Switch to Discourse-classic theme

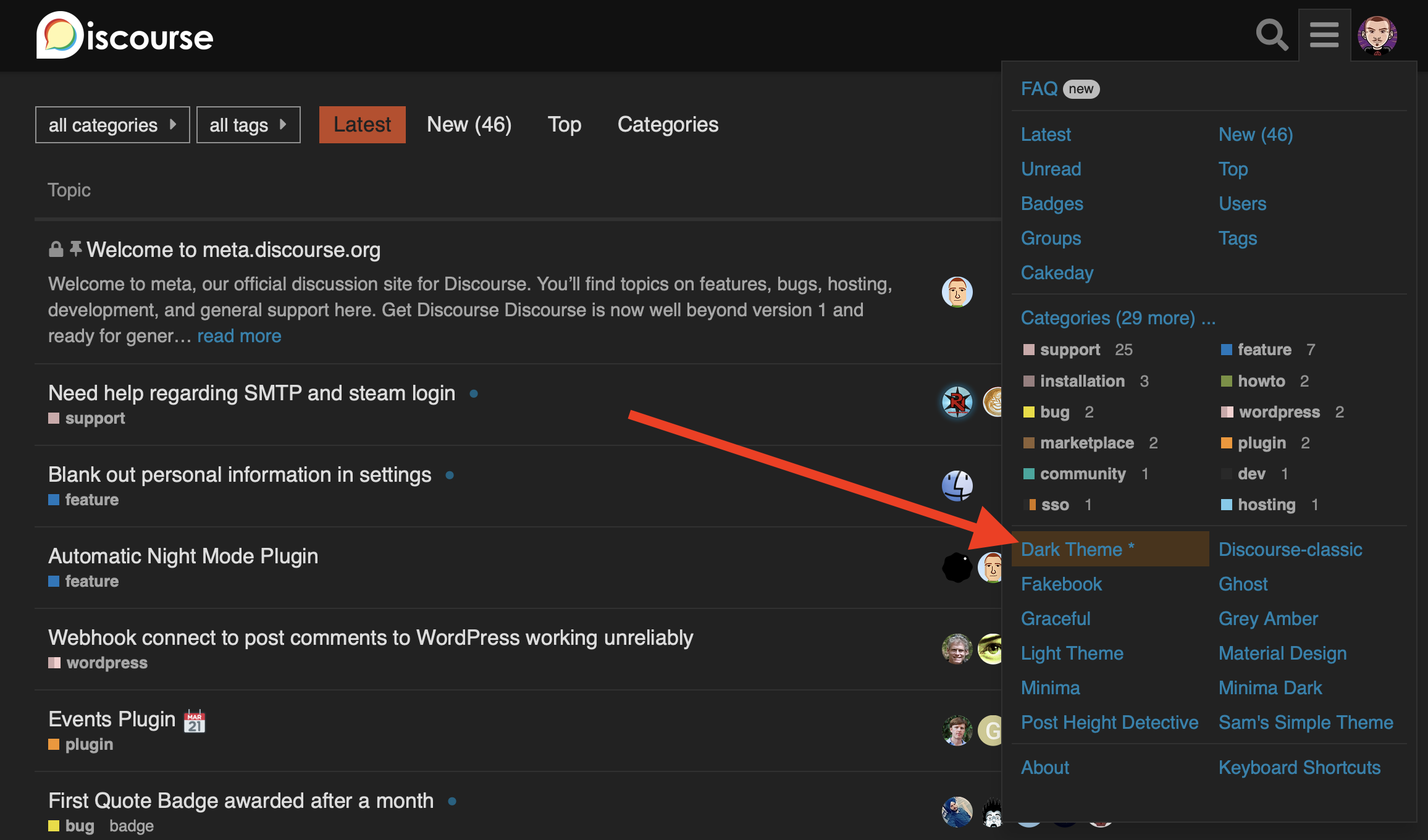pyautogui.click(x=1290, y=550)
